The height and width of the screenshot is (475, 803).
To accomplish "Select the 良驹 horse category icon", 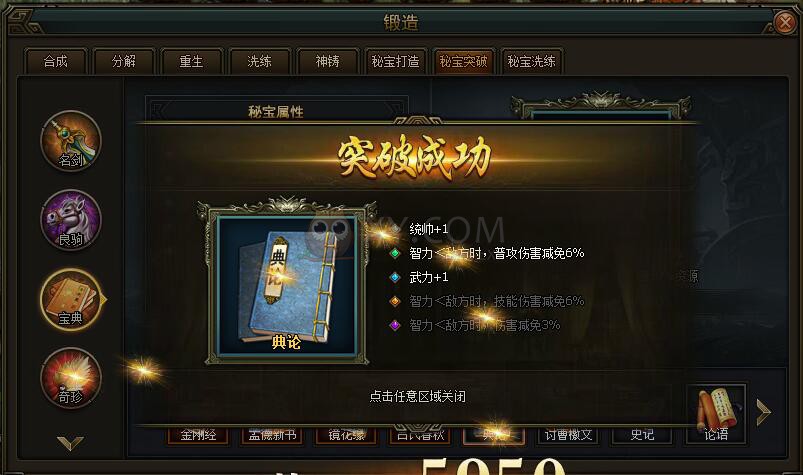I will (71, 220).
